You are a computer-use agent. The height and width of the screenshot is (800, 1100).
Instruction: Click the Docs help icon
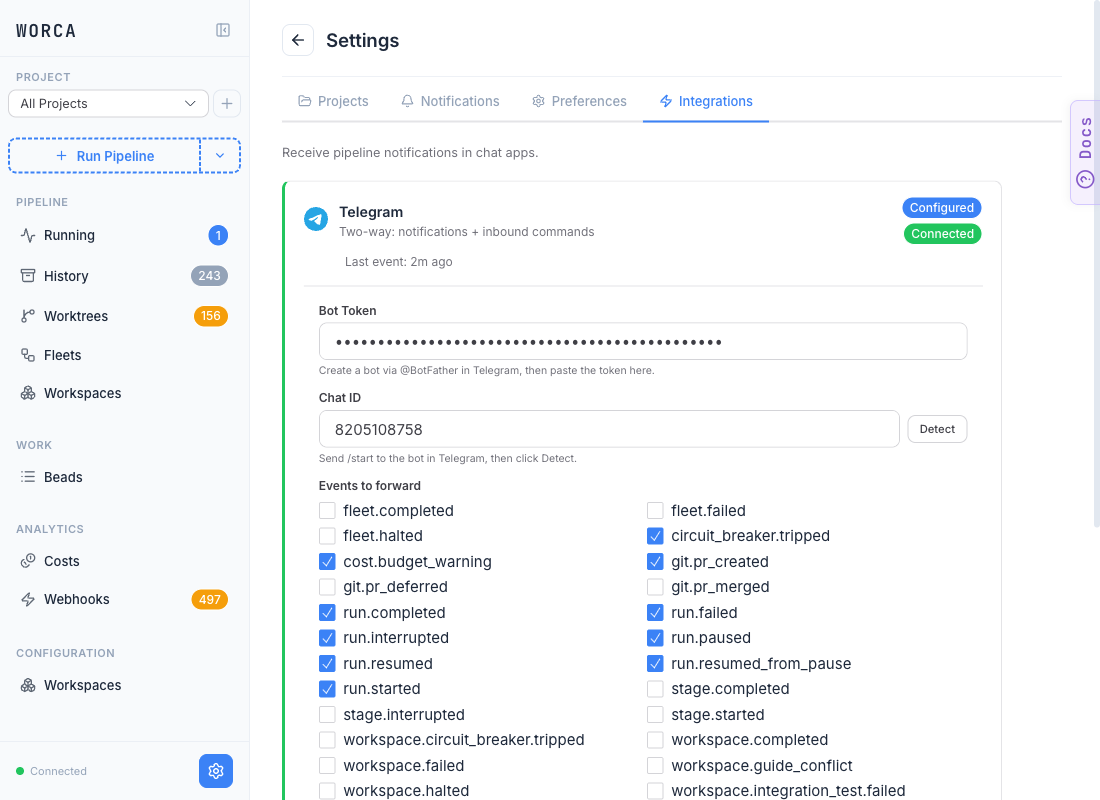[1085, 180]
